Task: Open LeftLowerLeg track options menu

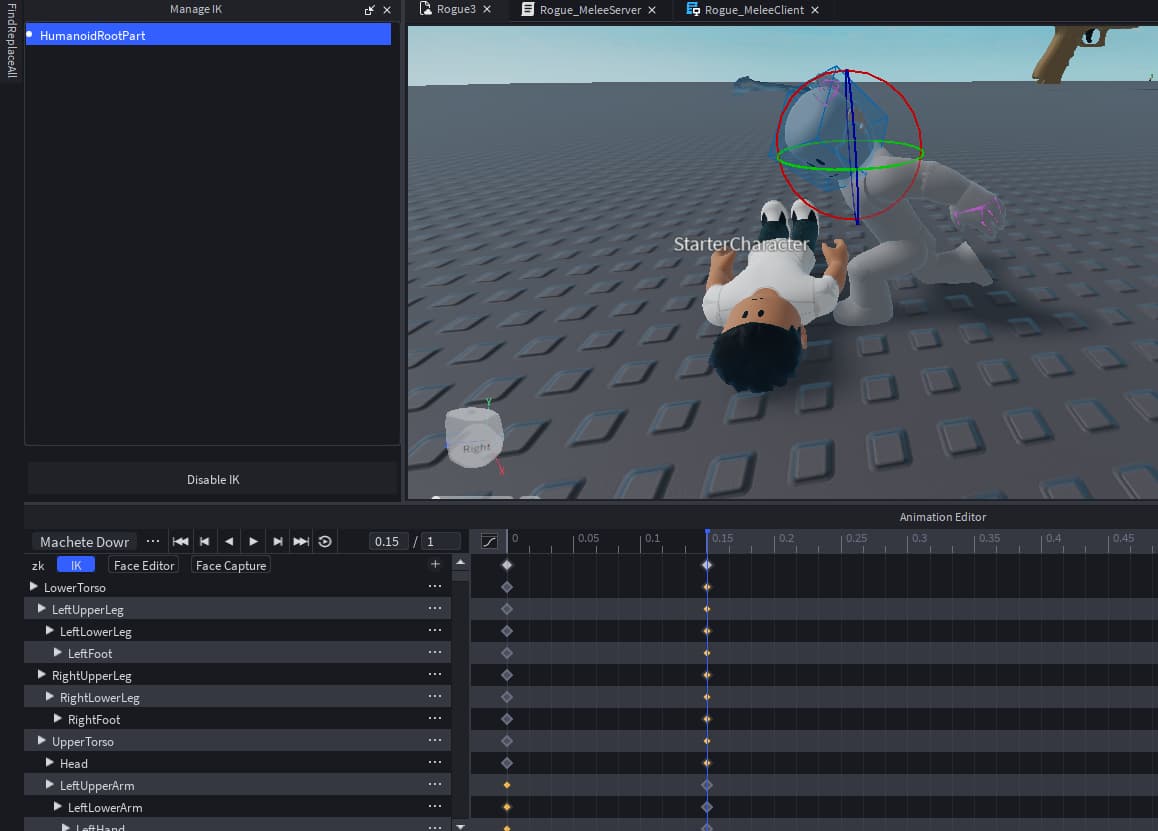Action: (x=435, y=630)
